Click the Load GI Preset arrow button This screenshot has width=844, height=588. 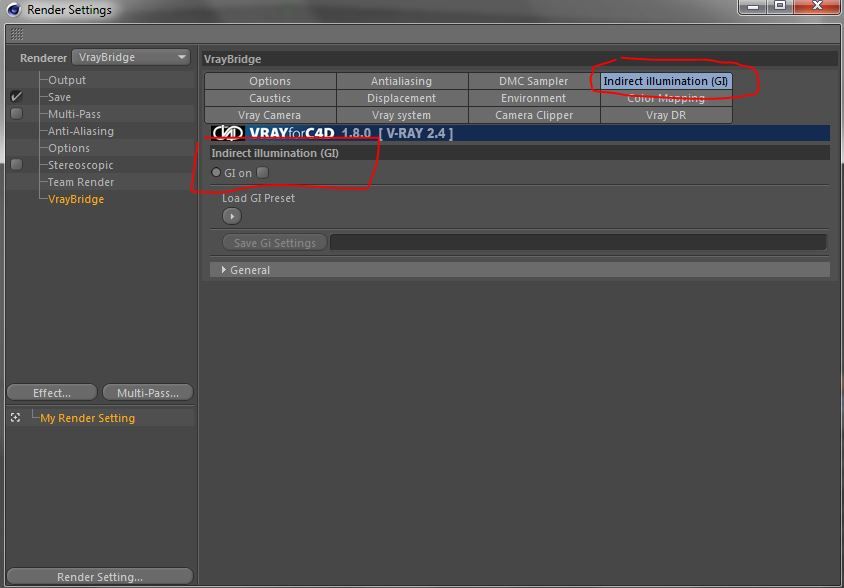coord(231,216)
